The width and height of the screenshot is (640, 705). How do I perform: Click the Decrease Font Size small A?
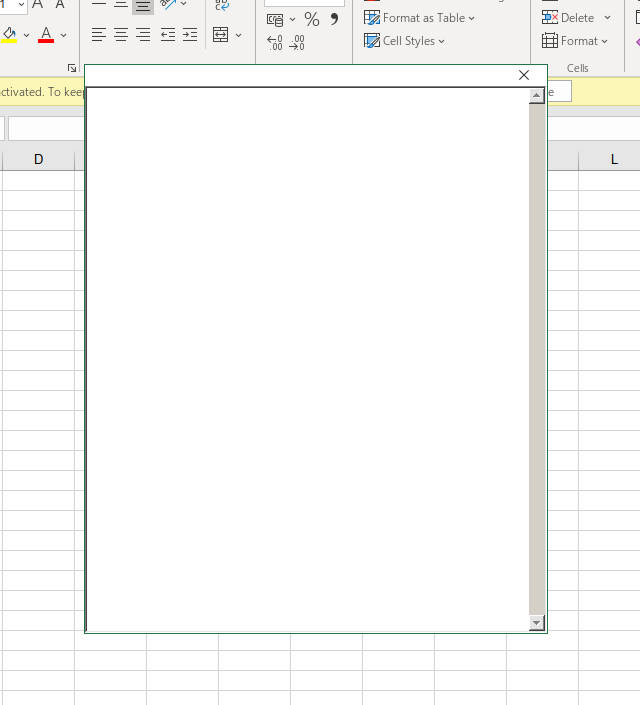[x=59, y=4]
